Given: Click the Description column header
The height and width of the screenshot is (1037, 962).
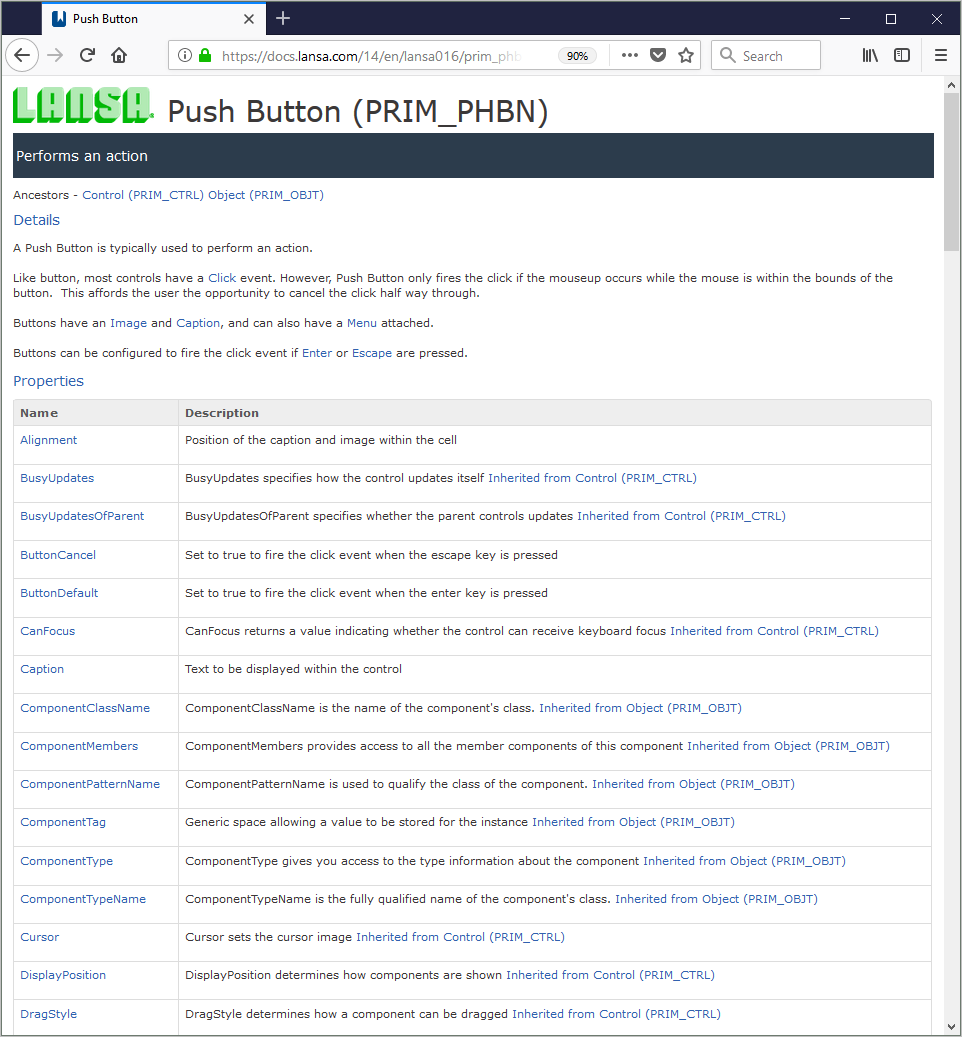Looking at the screenshot, I should coord(222,413).
